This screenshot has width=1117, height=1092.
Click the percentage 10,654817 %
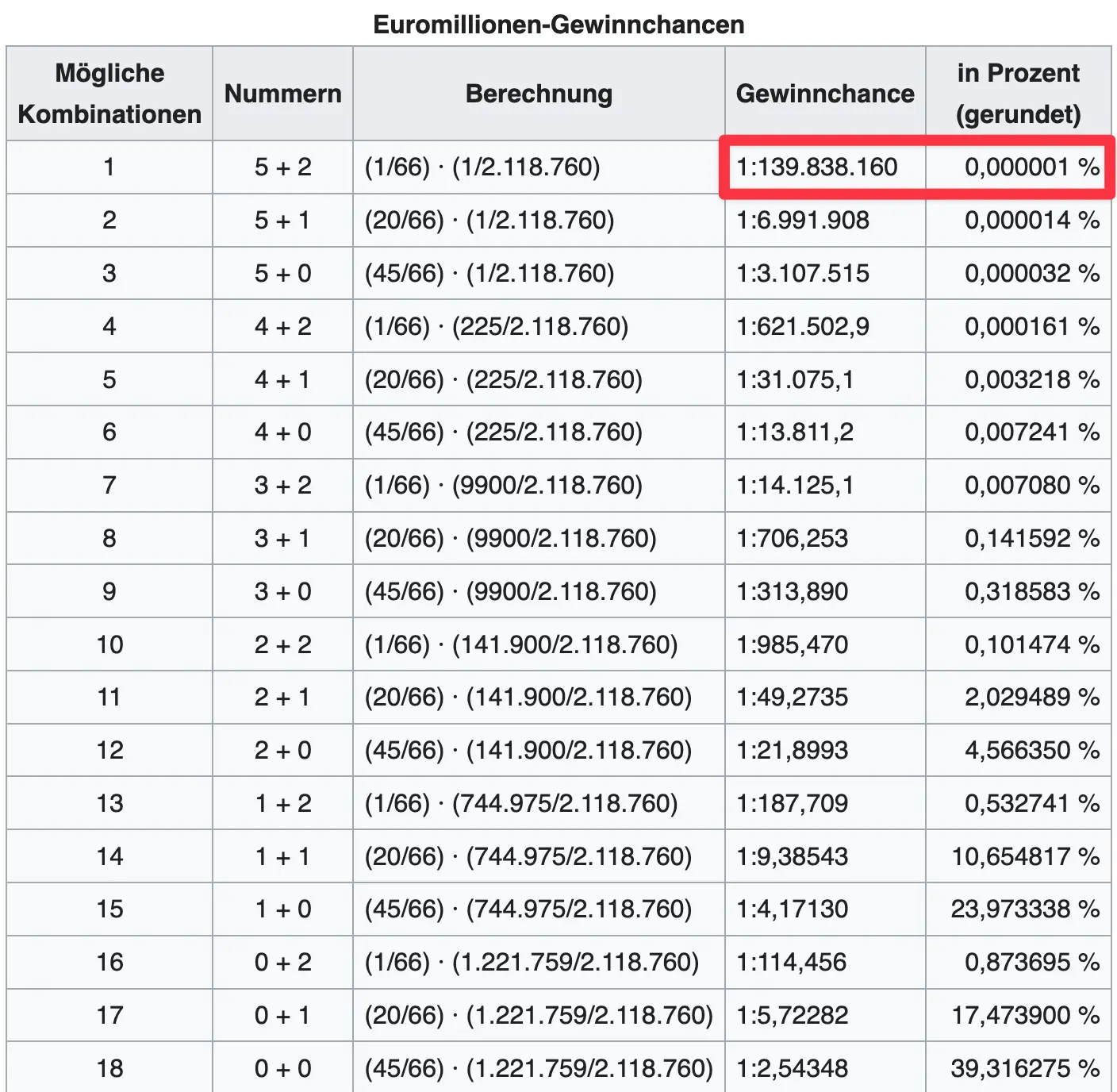pyautogui.click(x=1026, y=856)
